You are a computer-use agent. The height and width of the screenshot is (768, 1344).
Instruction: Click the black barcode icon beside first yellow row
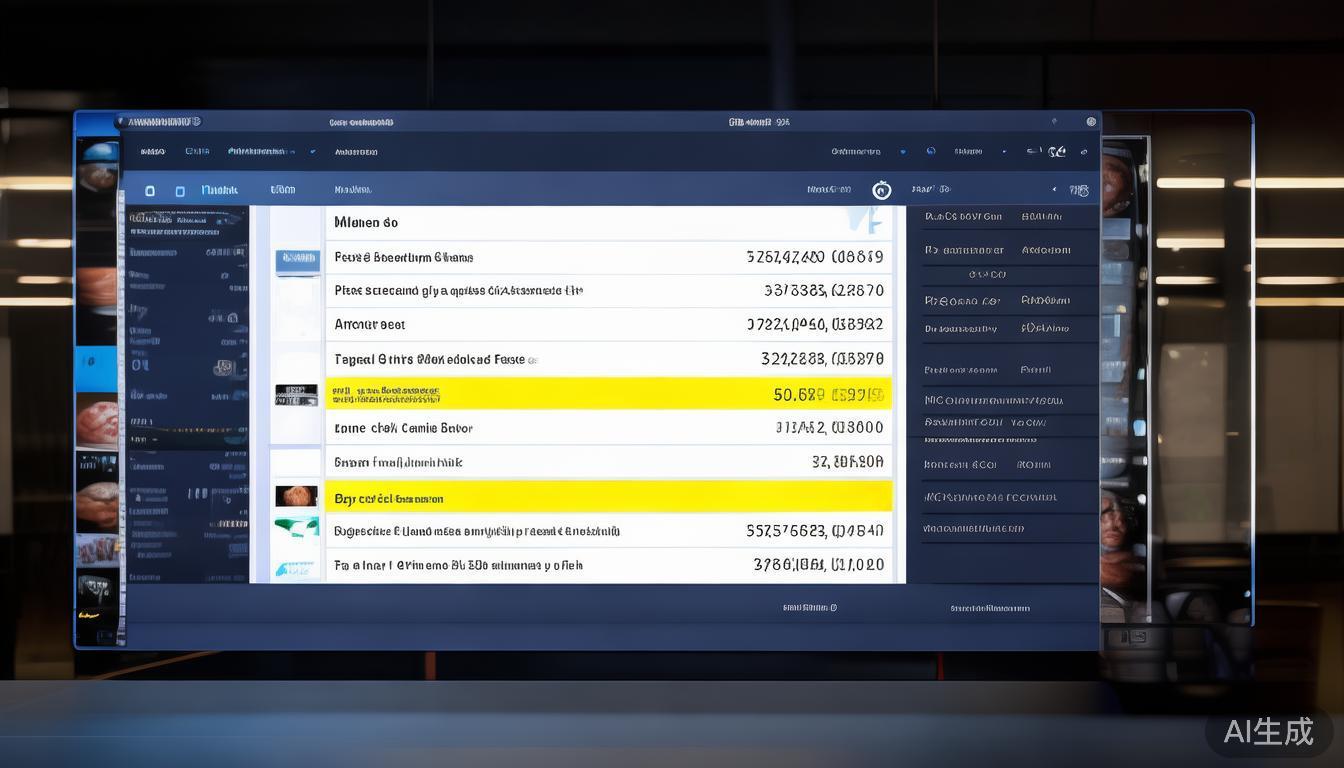coord(296,395)
